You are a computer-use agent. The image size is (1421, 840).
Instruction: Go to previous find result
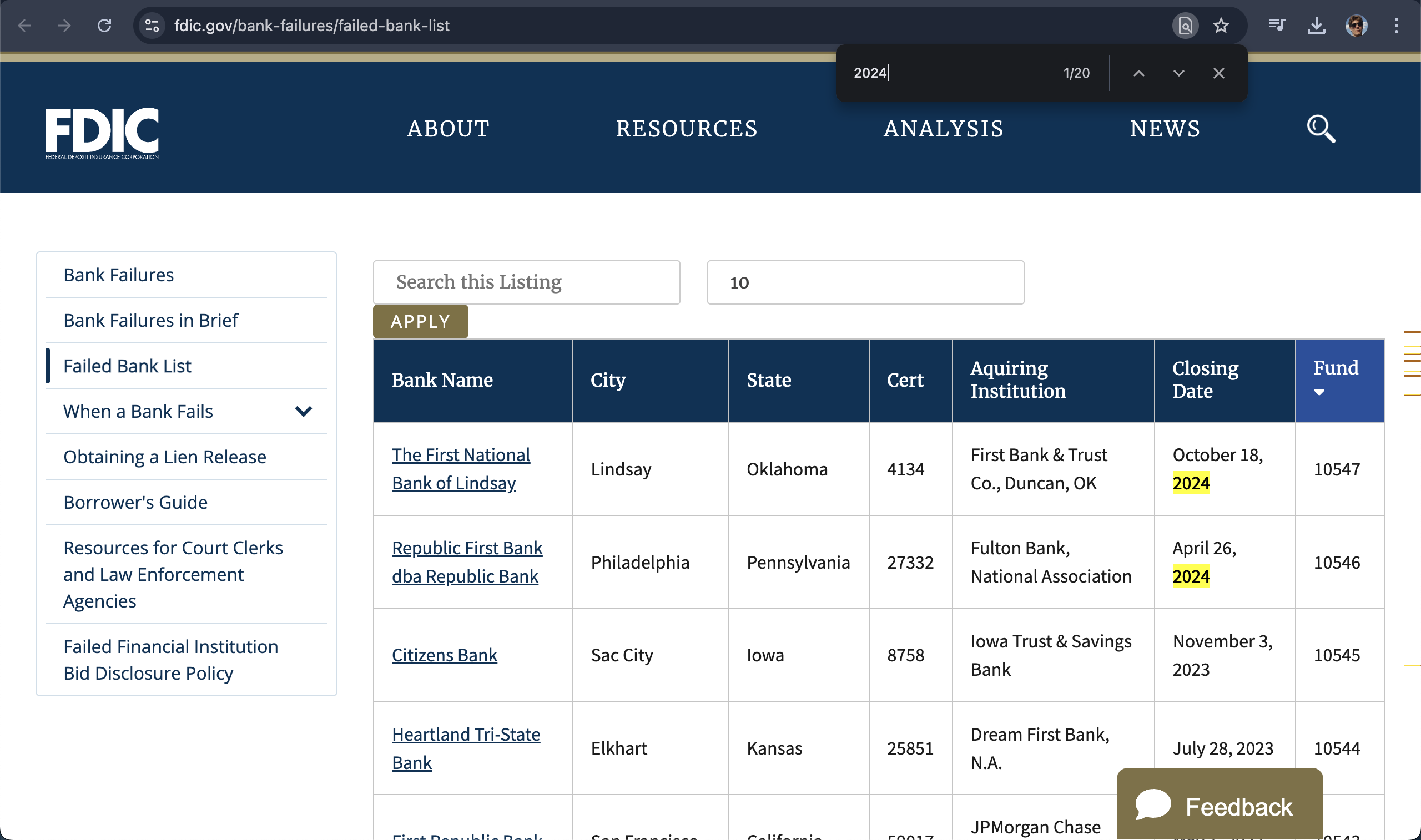[1138, 73]
